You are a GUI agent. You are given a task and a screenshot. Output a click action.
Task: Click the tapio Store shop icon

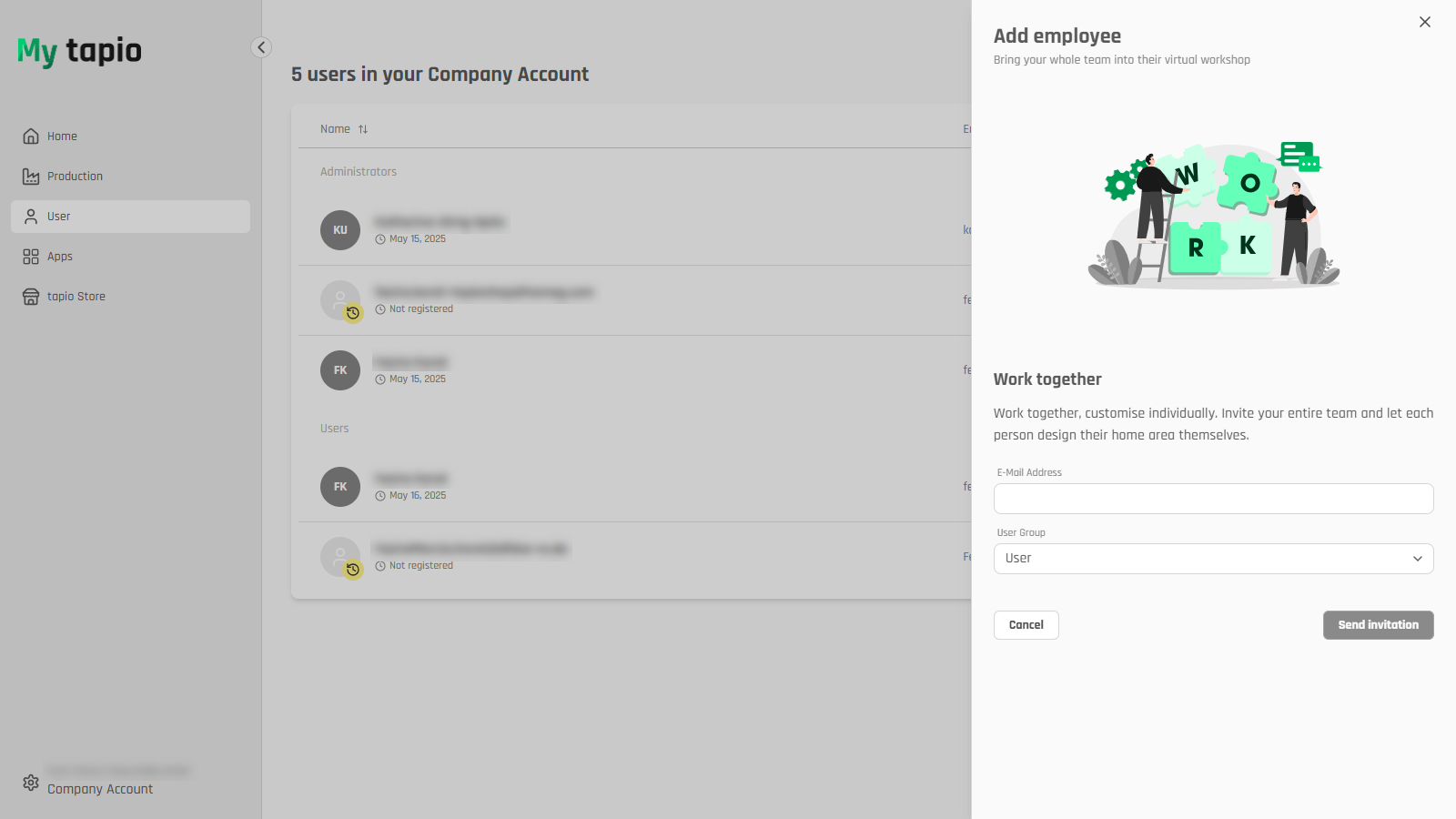31,297
